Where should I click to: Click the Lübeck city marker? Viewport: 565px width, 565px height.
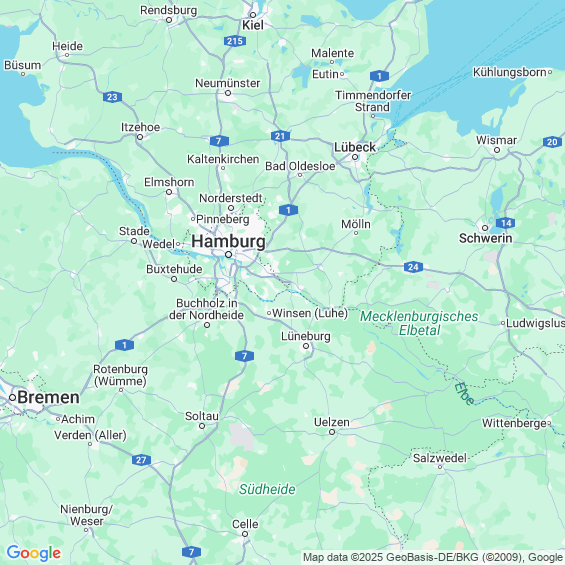(x=355, y=157)
